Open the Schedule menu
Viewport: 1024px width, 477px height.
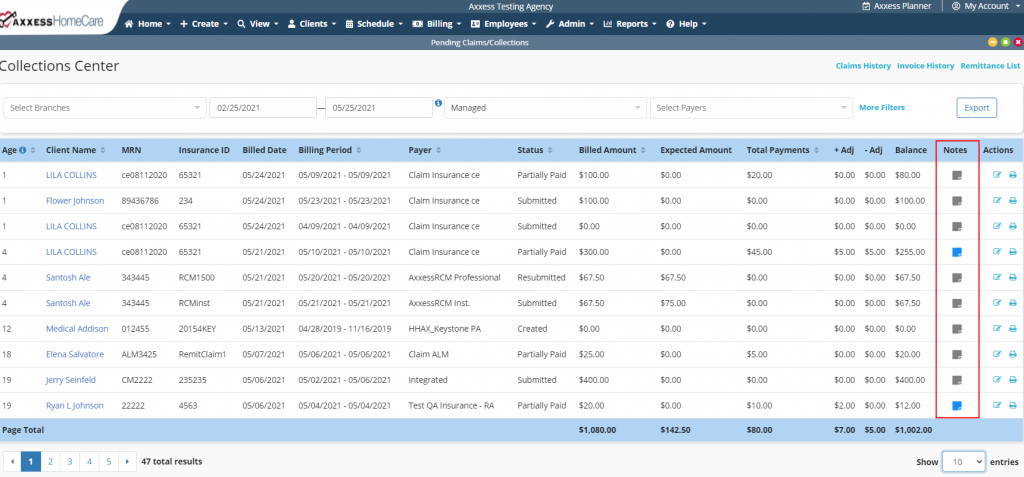(374, 24)
